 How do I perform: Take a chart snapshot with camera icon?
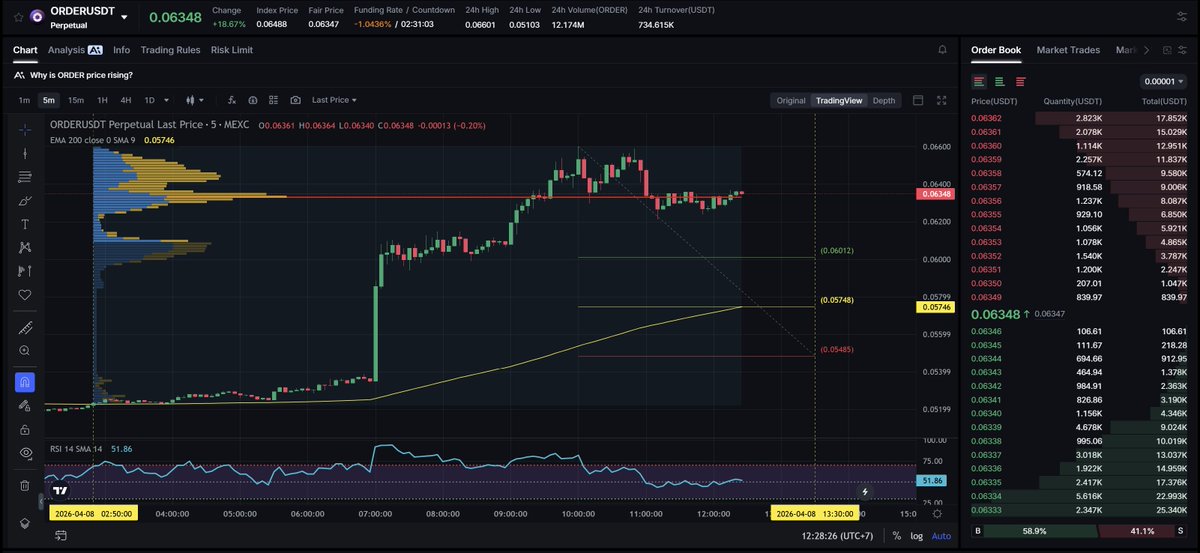click(295, 100)
